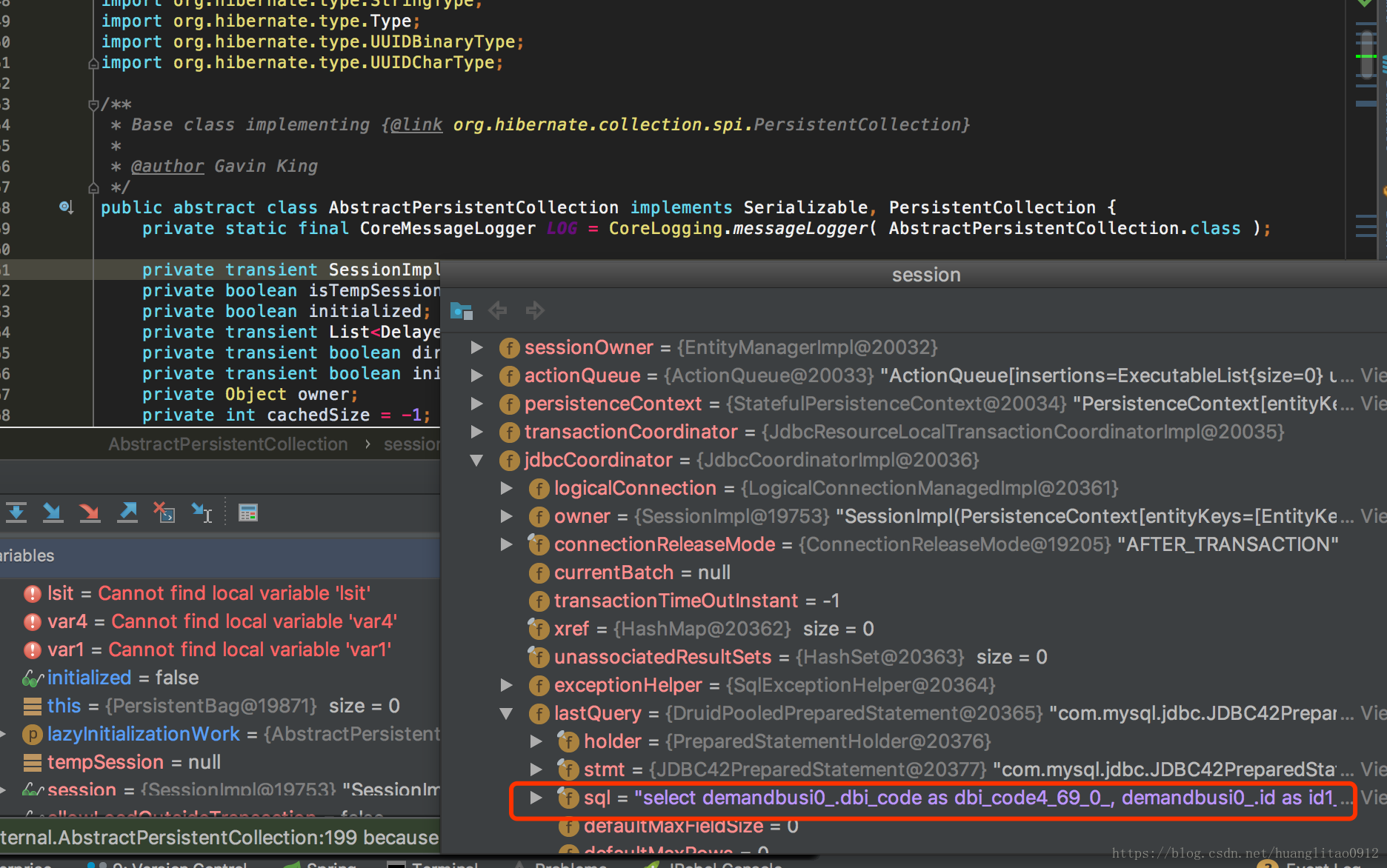Viewport: 1387px width, 868px height.
Task: Click the messageLogger method call in code
Action: [x=801, y=229]
